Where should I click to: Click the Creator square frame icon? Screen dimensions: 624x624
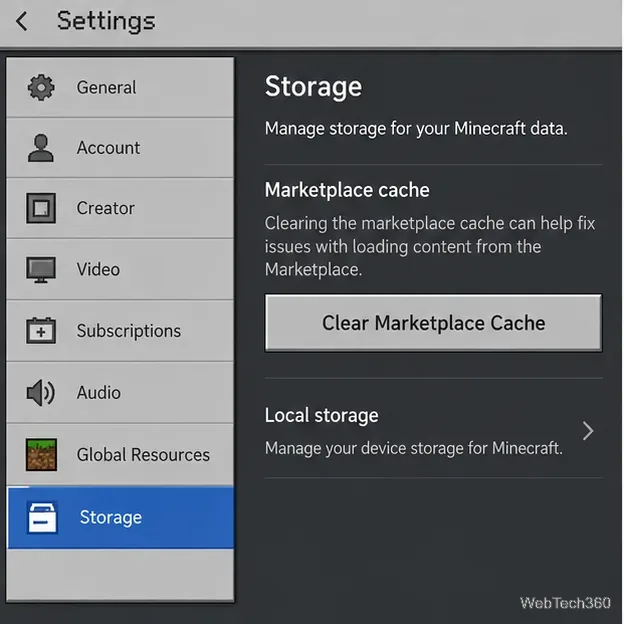[41, 208]
